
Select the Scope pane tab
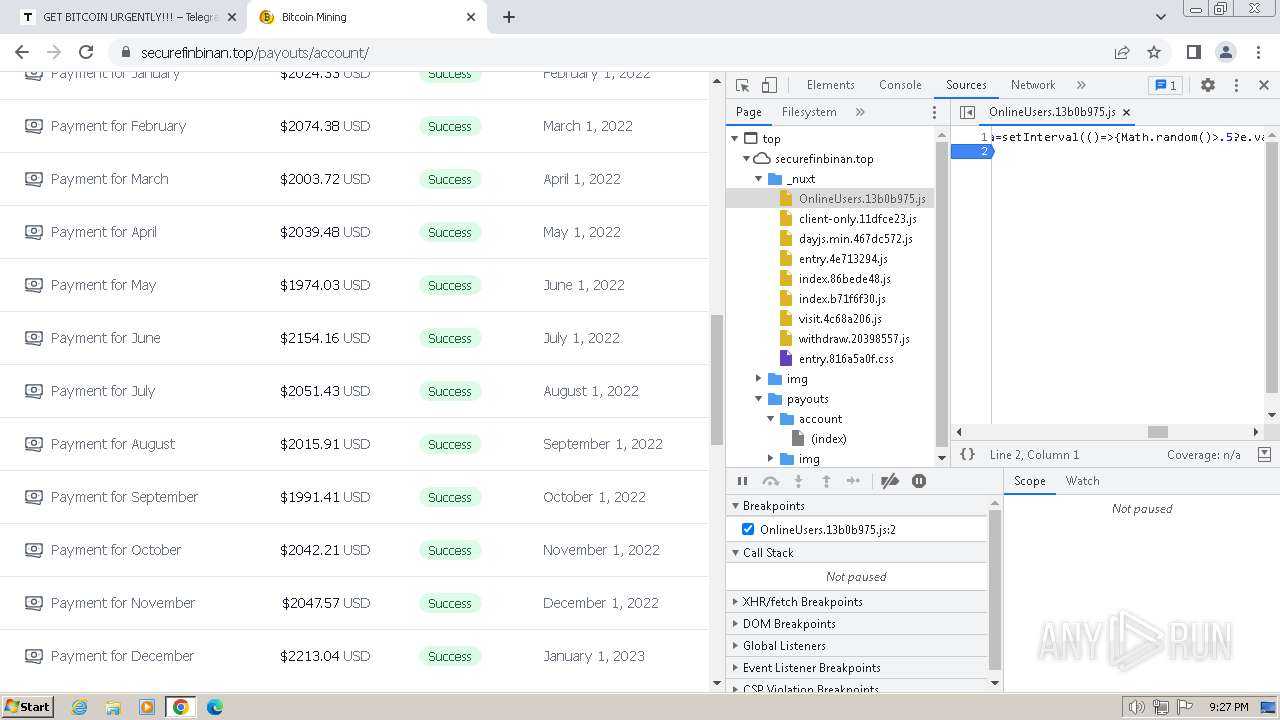point(1030,481)
